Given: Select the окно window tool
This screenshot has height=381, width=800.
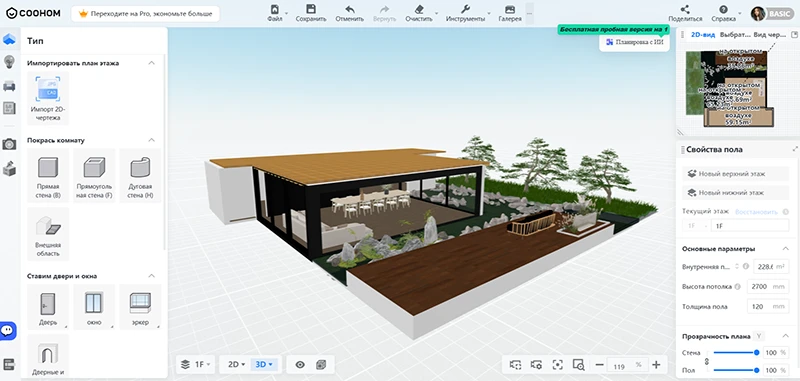Looking at the screenshot, I should click(94, 307).
